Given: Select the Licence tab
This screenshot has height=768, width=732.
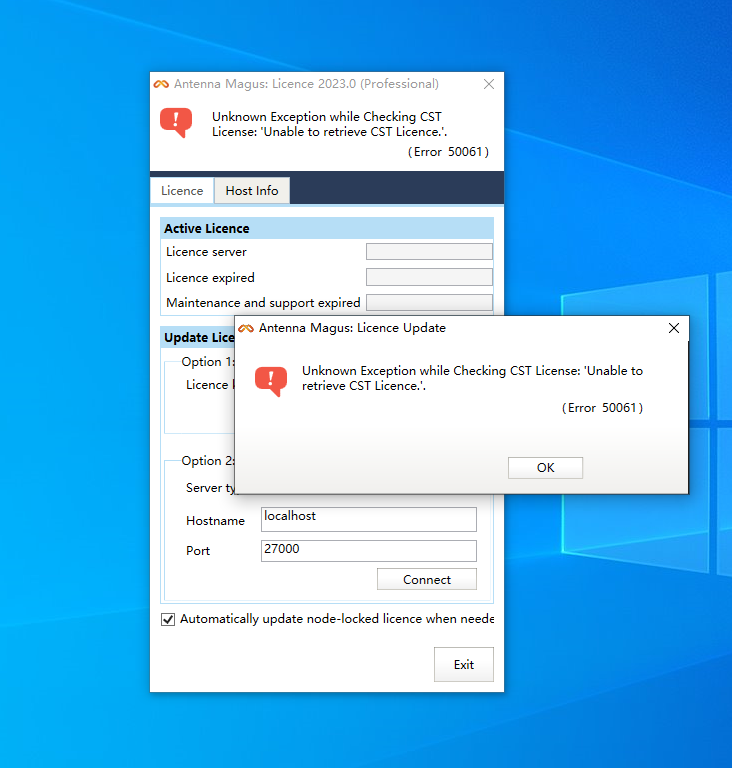Looking at the screenshot, I should coord(182,191).
